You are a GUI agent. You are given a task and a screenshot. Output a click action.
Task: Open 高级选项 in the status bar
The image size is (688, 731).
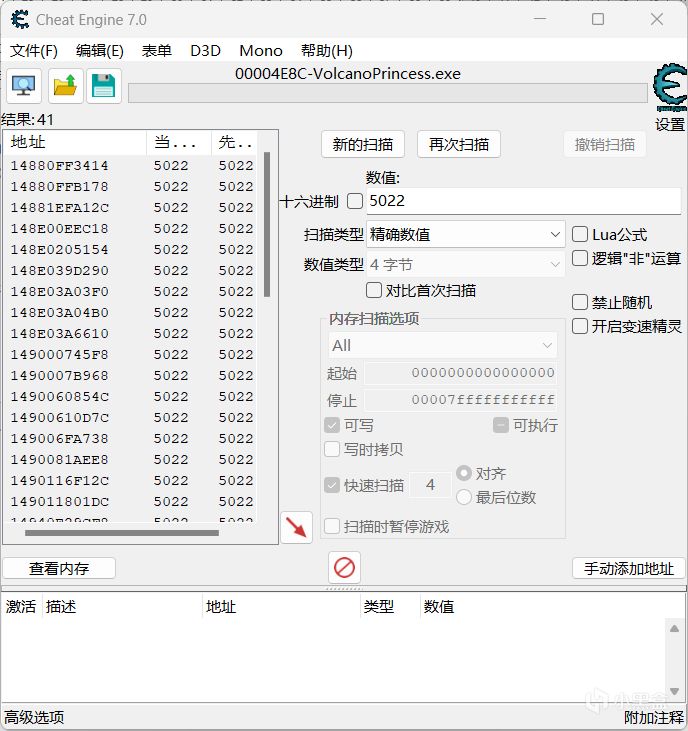point(34,717)
